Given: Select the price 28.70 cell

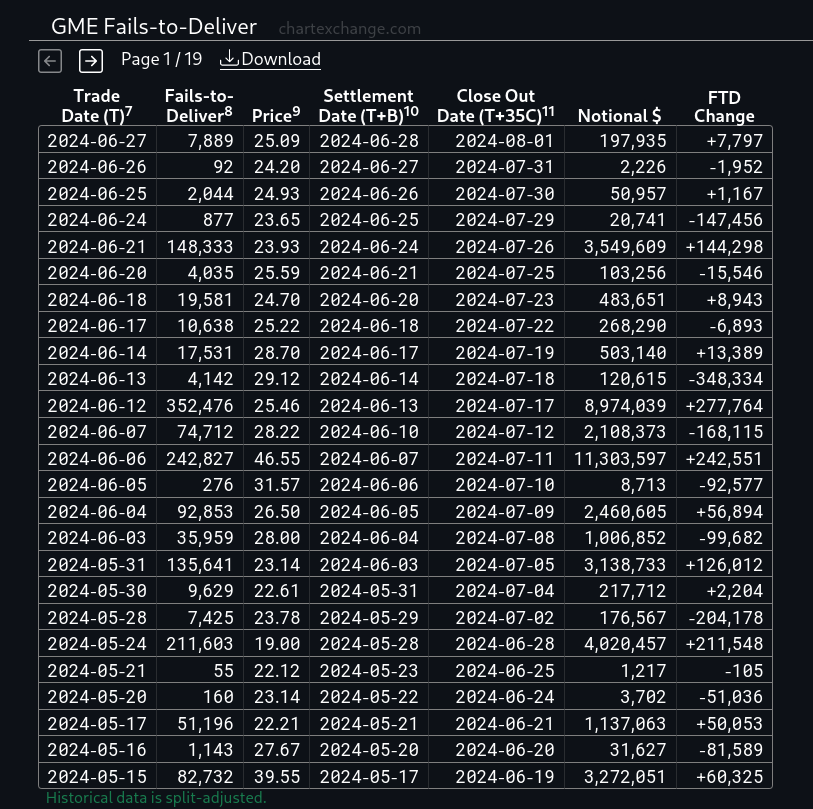Looking at the screenshot, I should click(276, 353).
